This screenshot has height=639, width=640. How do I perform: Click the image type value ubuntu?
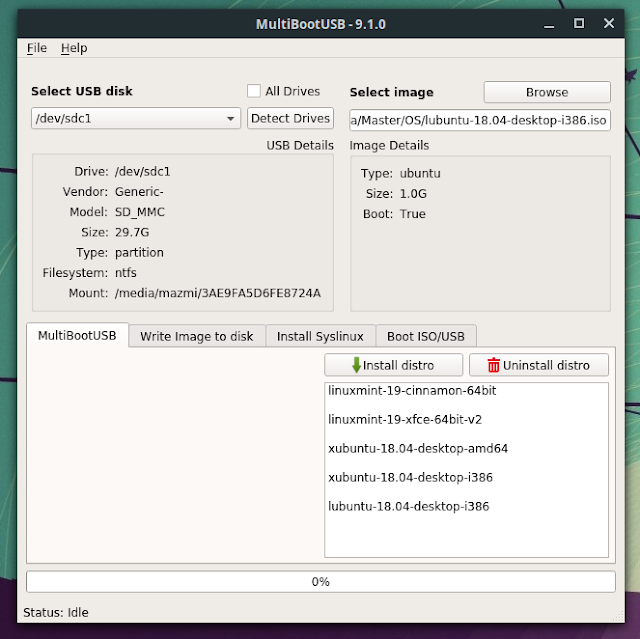pos(420,173)
